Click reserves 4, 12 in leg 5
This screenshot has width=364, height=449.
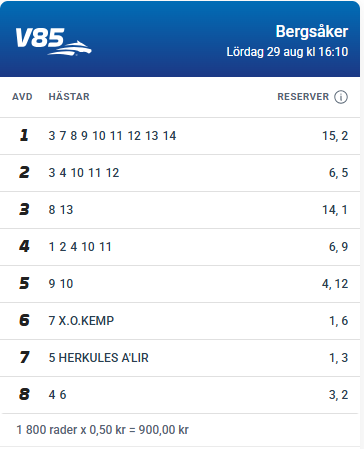335,284
